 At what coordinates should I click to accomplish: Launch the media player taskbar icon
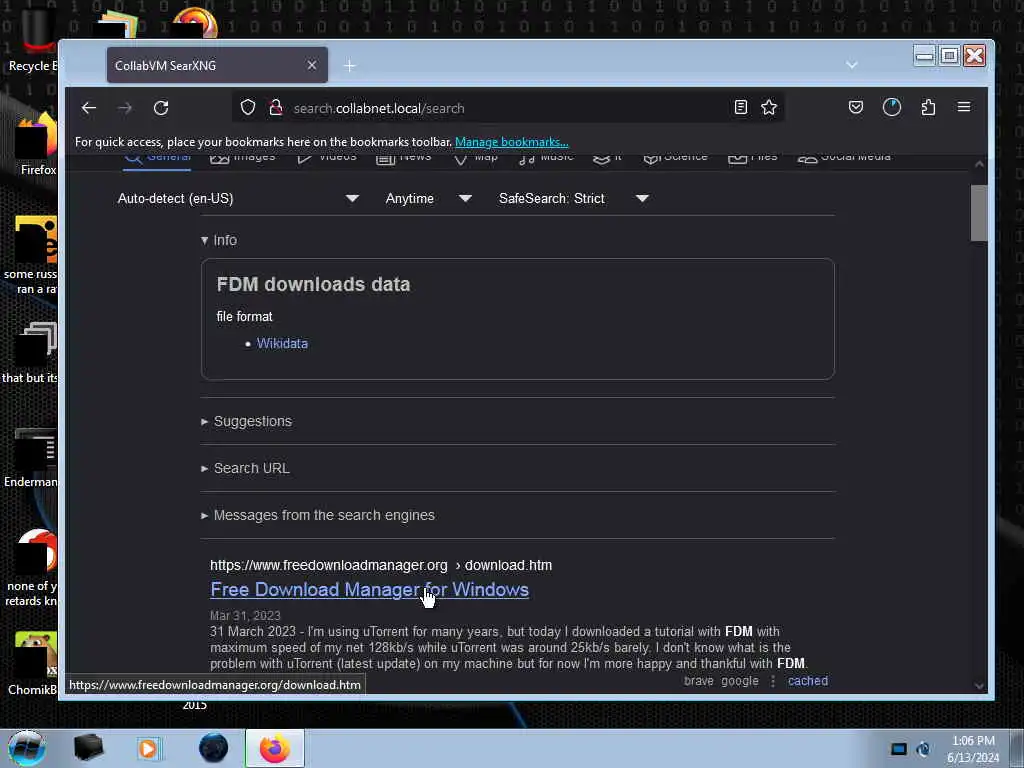pos(148,748)
